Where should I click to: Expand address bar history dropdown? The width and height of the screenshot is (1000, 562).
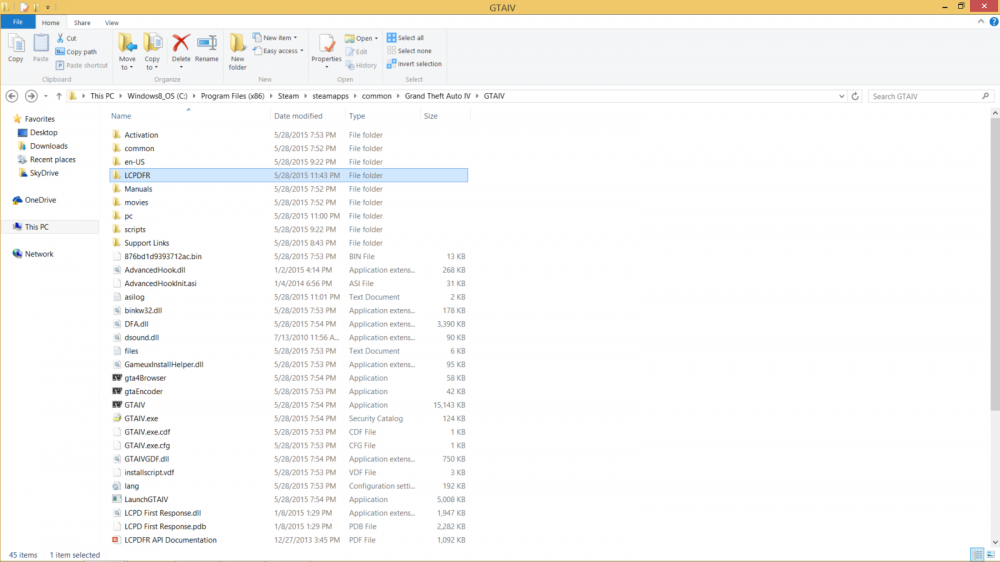(x=841, y=96)
